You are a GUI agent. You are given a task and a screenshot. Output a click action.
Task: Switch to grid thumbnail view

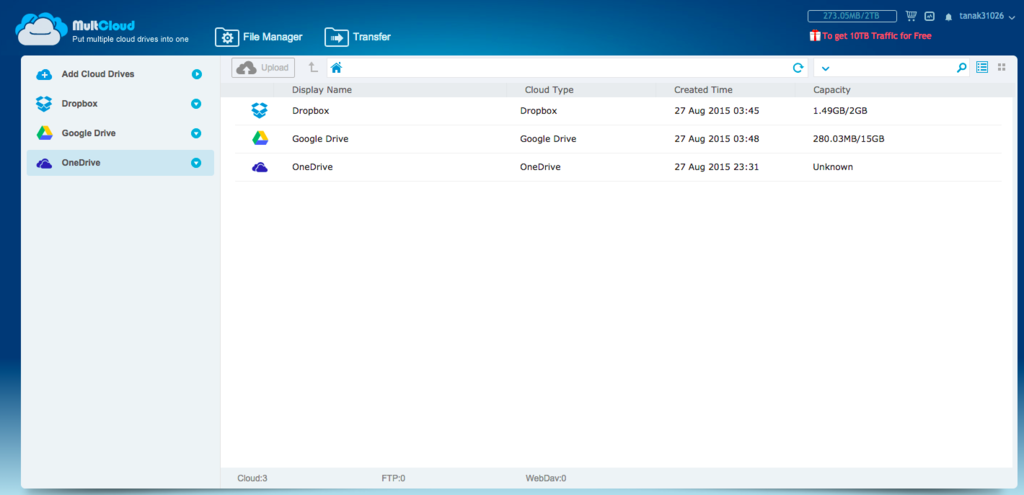point(1002,67)
